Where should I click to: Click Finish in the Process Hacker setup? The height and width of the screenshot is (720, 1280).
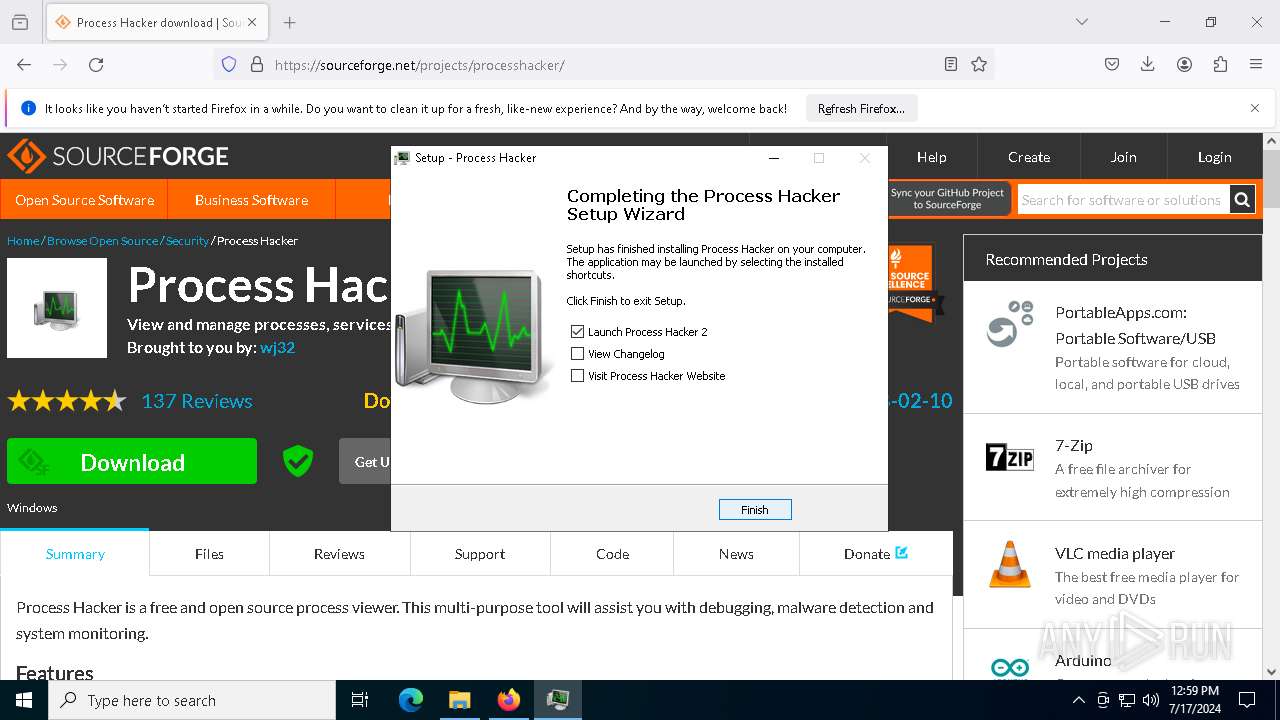coord(755,510)
